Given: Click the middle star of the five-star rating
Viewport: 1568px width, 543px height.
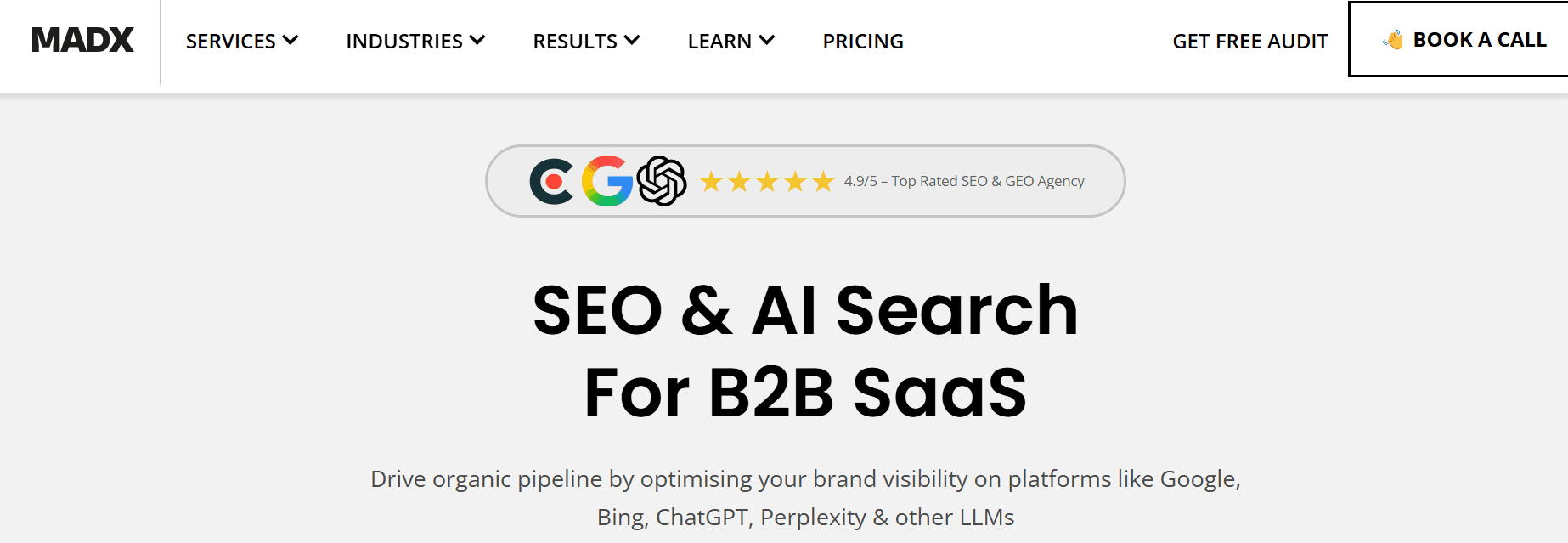Looking at the screenshot, I should coord(767,180).
